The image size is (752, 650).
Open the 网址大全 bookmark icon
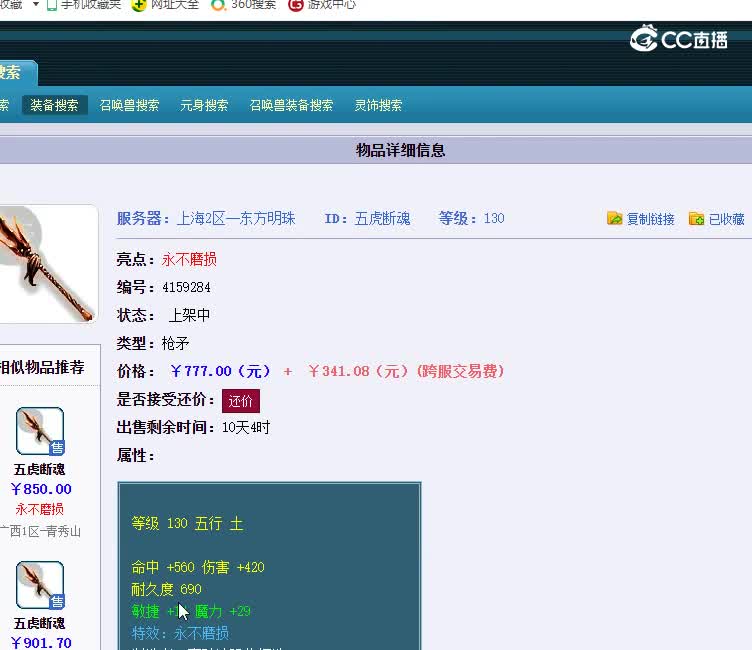point(139,5)
